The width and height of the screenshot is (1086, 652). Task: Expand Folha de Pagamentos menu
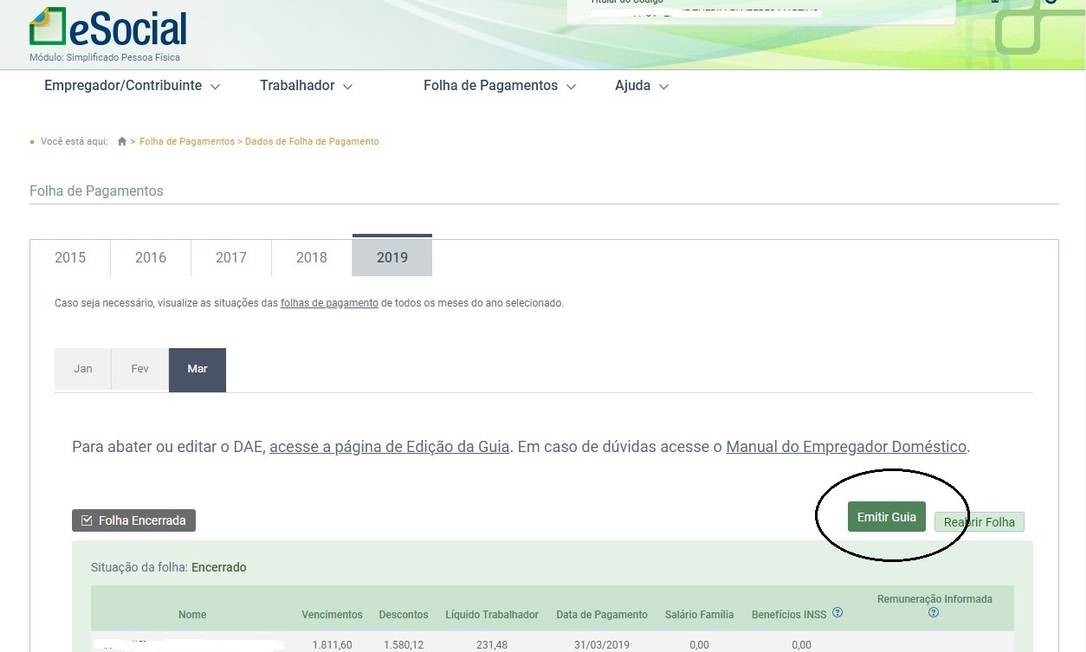tap(499, 86)
